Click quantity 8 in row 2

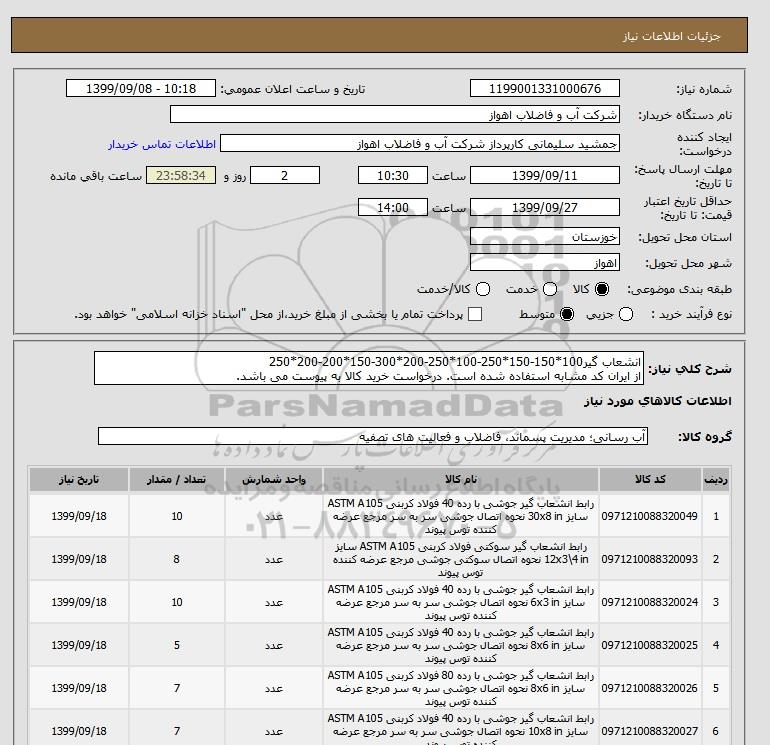[176, 559]
